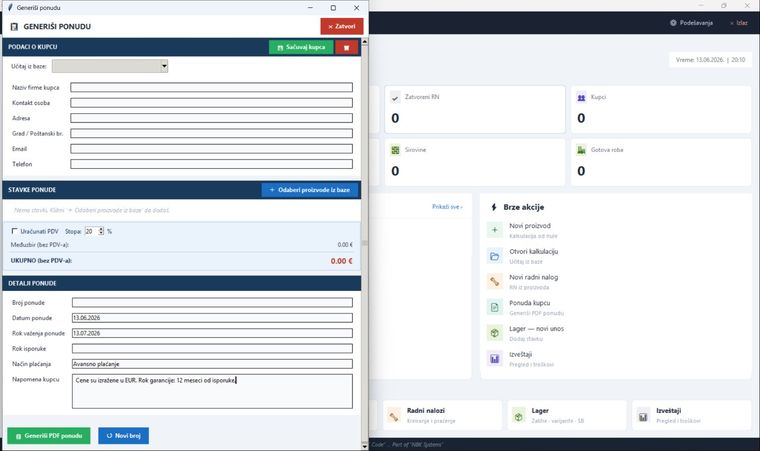Click the lightning icon beside Brze akcije
Viewport: 760px width, 451px height.
click(x=494, y=207)
